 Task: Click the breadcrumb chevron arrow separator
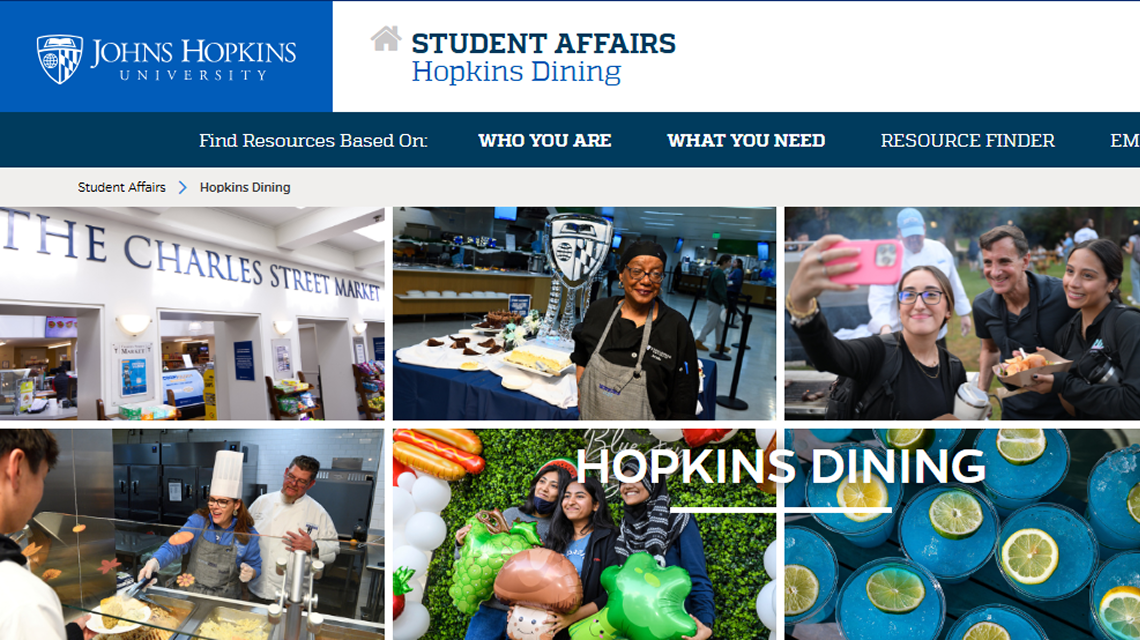pos(182,188)
